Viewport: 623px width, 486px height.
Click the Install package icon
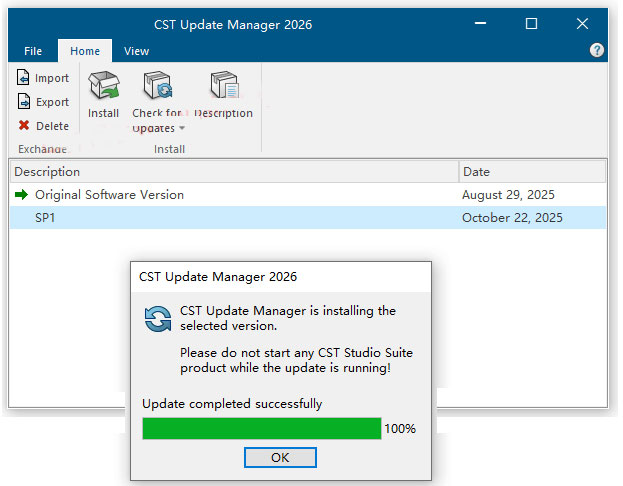pyautogui.click(x=104, y=87)
